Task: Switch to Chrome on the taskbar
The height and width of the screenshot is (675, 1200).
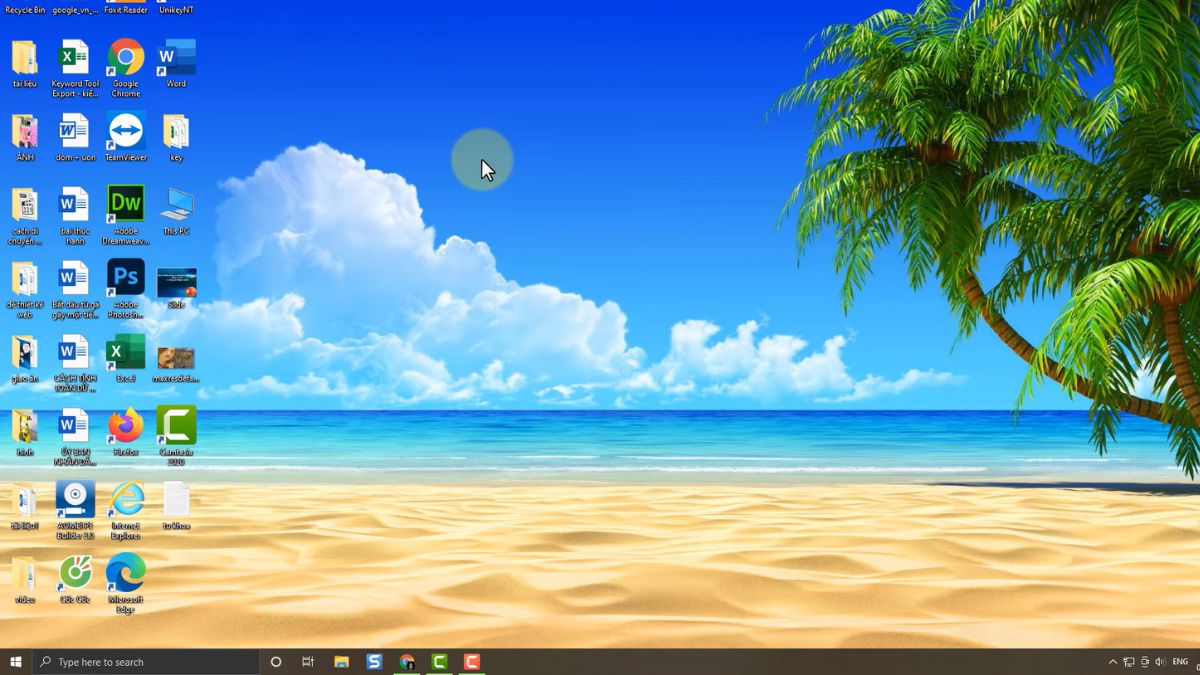Action: pos(407,662)
